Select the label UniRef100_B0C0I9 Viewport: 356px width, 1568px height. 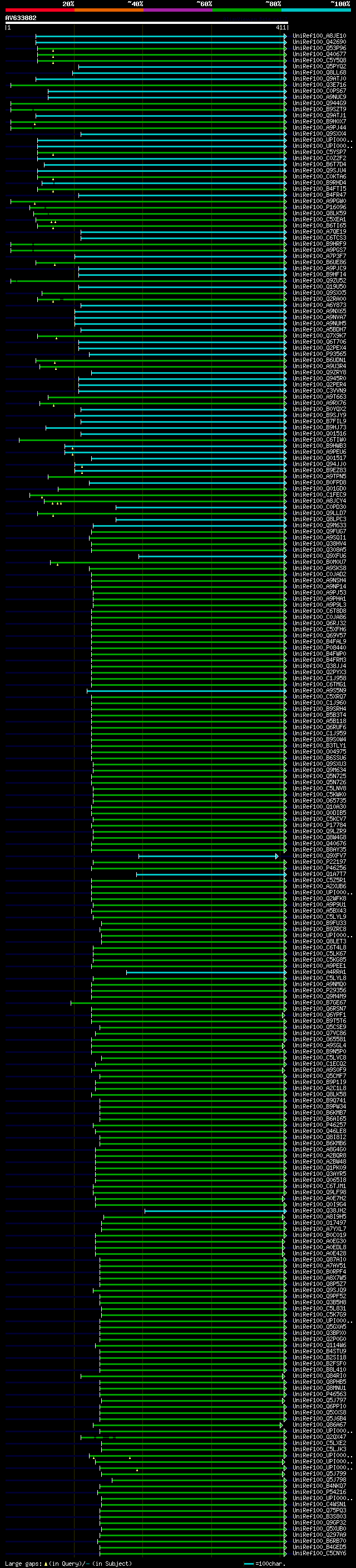[x=319, y=1235]
